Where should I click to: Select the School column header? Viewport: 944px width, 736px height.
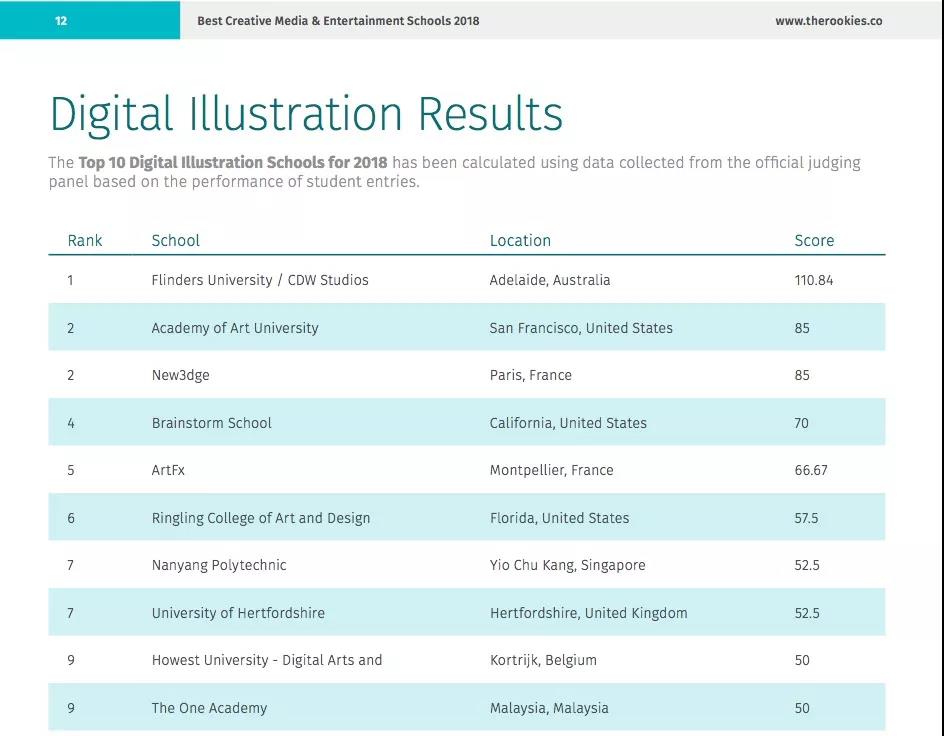pyautogui.click(x=175, y=240)
